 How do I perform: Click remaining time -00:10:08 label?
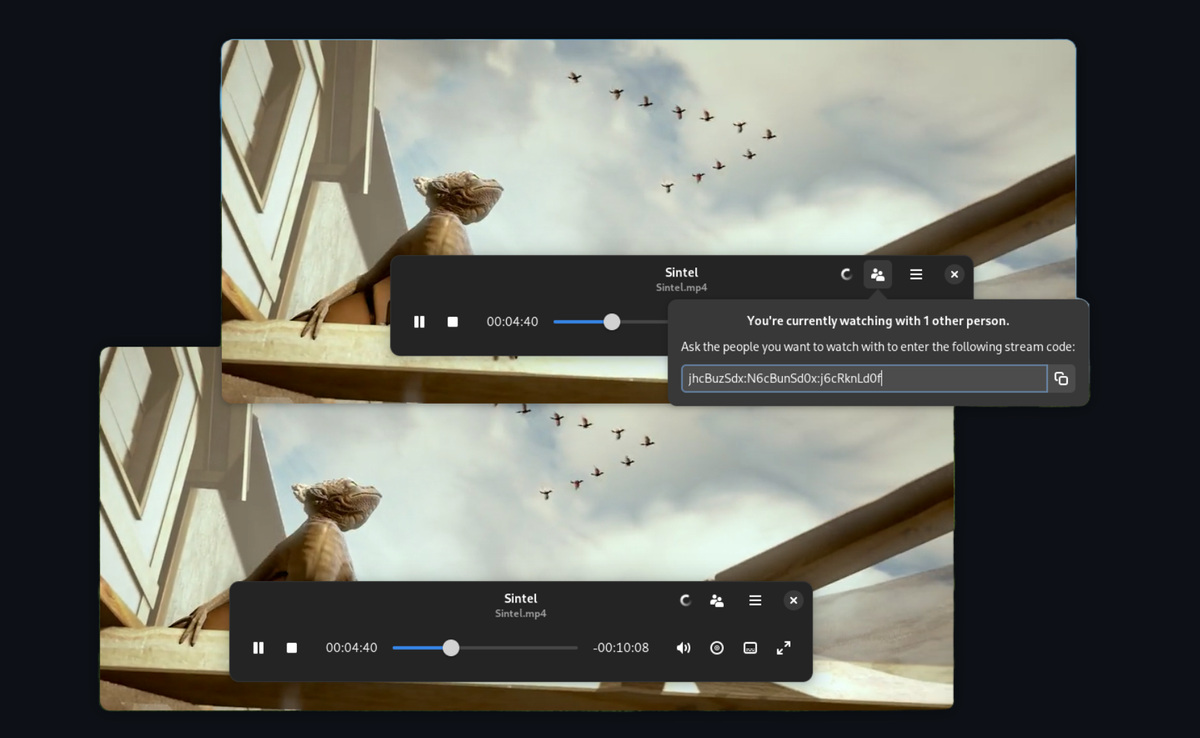[621, 648]
